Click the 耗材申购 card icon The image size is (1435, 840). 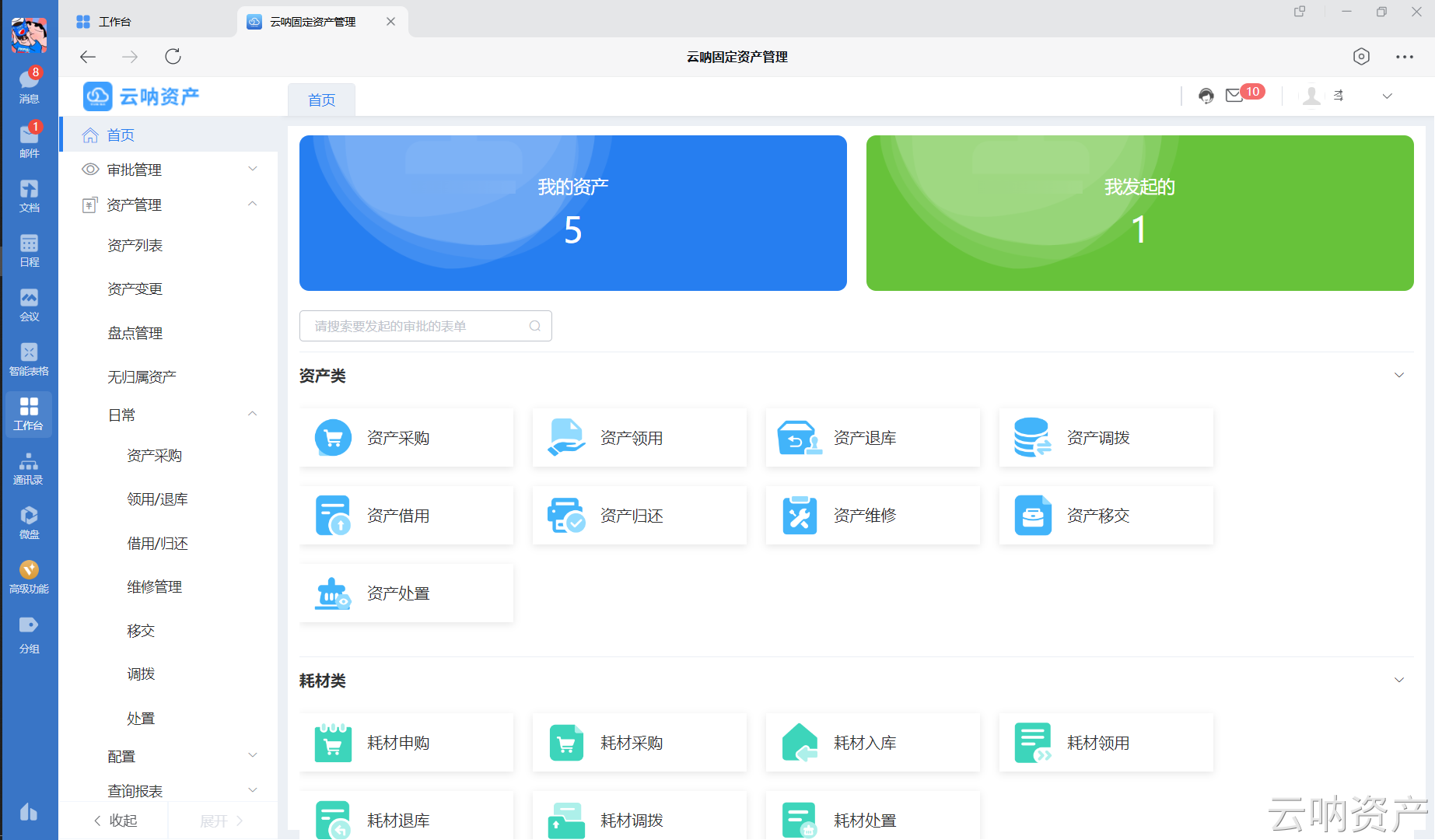pyautogui.click(x=333, y=743)
